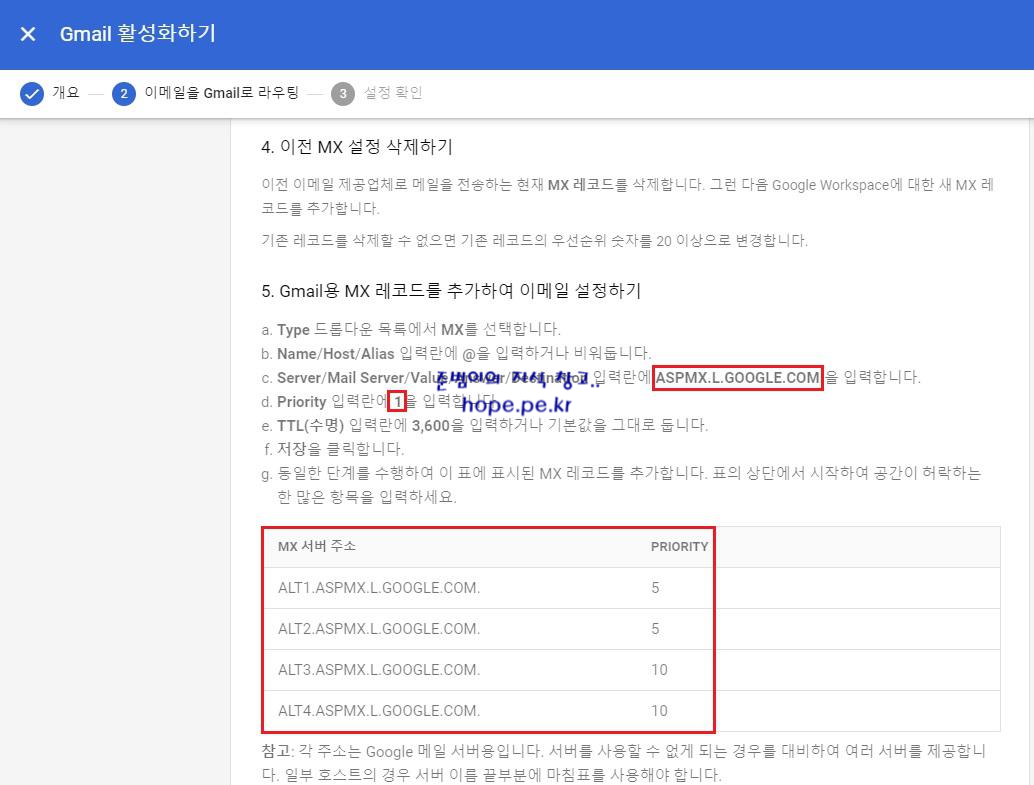Click the PRIORITY column header
The image size is (1034, 785).
pyautogui.click(x=679, y=547)
